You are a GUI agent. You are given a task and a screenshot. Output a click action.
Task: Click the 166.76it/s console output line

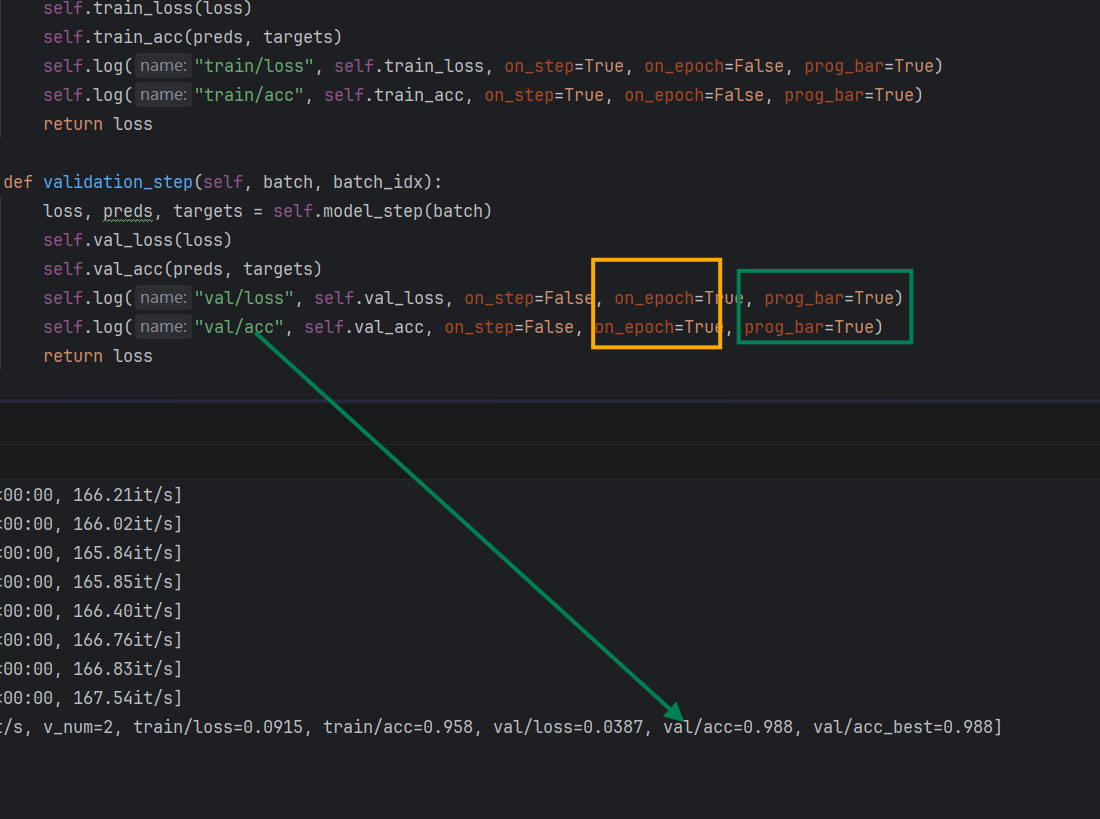point(91,640)
